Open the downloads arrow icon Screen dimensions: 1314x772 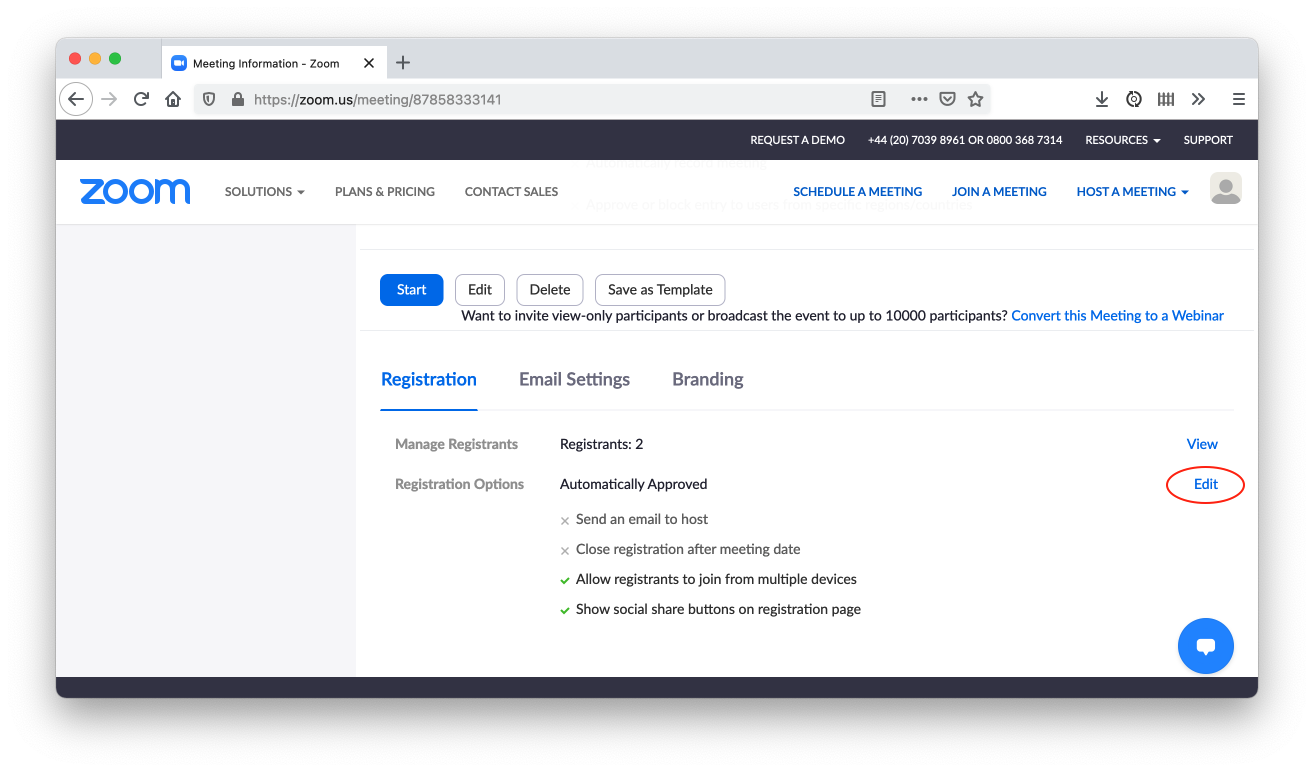click(1101, 99)
